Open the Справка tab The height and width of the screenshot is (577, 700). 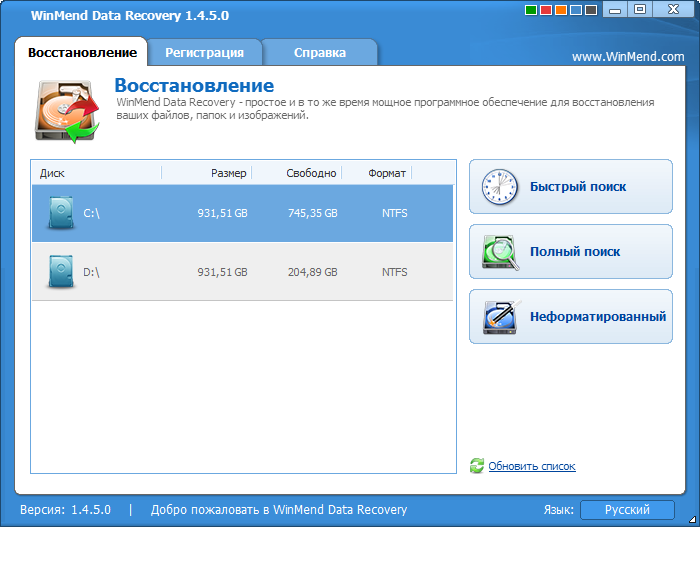(320, 52)
